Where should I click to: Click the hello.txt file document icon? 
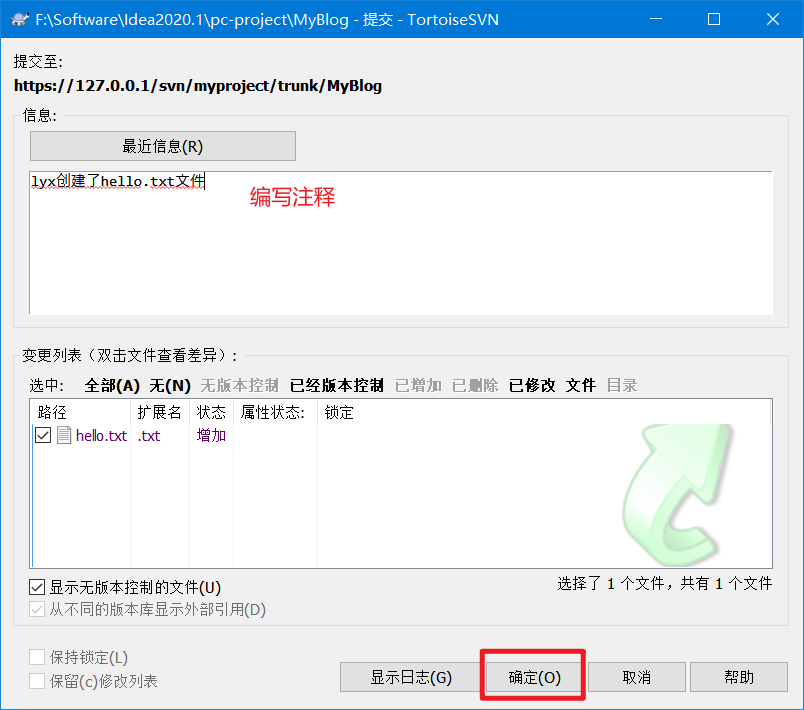(64, 435)
